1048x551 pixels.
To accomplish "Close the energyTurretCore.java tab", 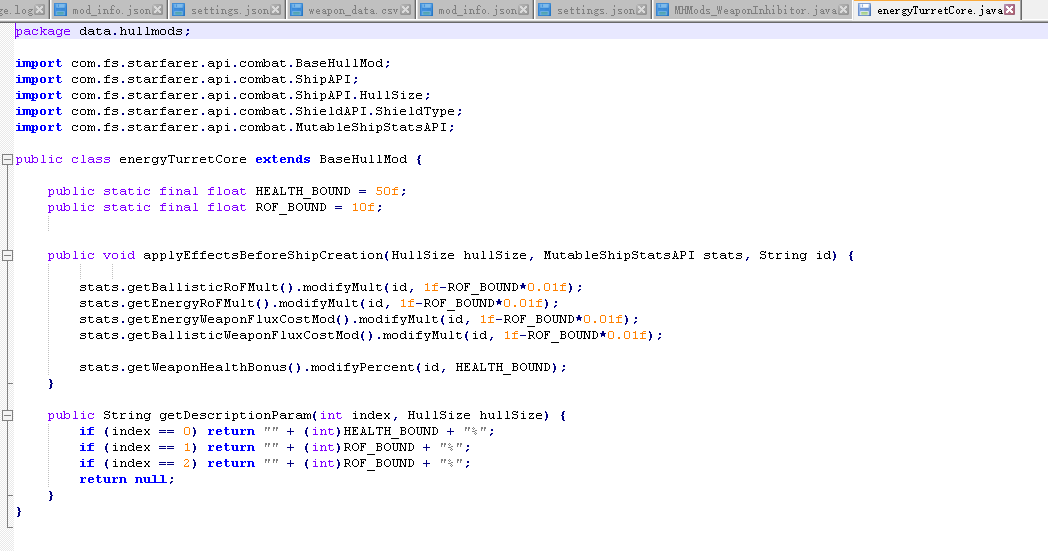I will 1009,10.
